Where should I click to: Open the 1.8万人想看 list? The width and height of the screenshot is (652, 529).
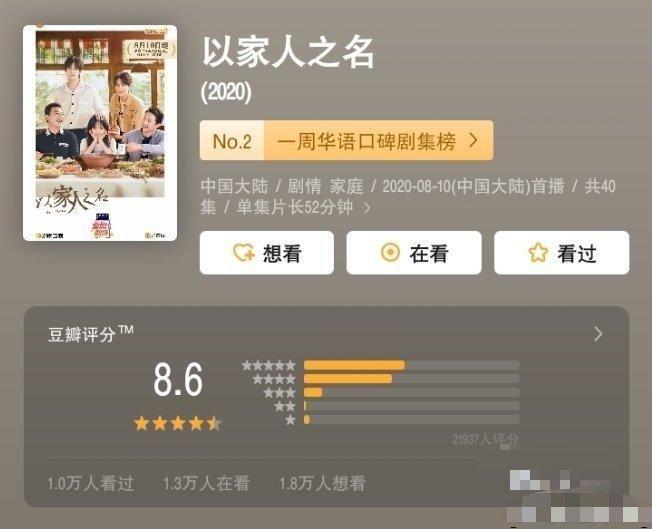[x=322, y=483]
